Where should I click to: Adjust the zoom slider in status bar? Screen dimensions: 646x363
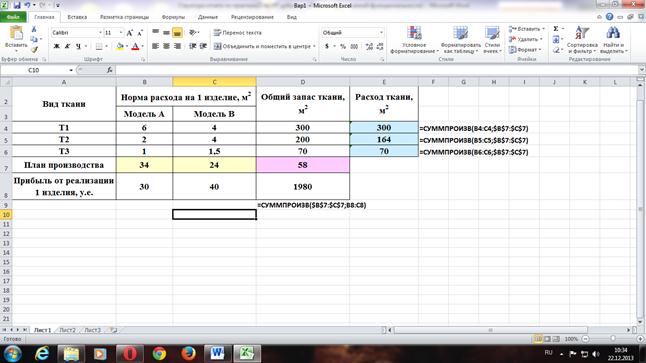[x=613, y=339]
